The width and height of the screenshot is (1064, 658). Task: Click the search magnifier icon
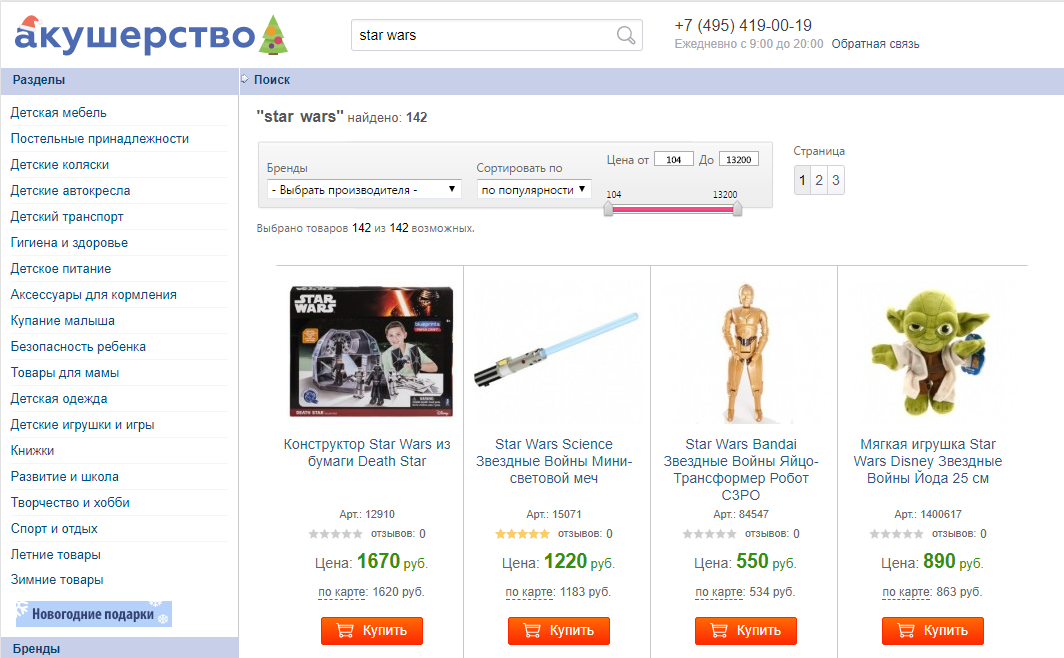(626, 35)
